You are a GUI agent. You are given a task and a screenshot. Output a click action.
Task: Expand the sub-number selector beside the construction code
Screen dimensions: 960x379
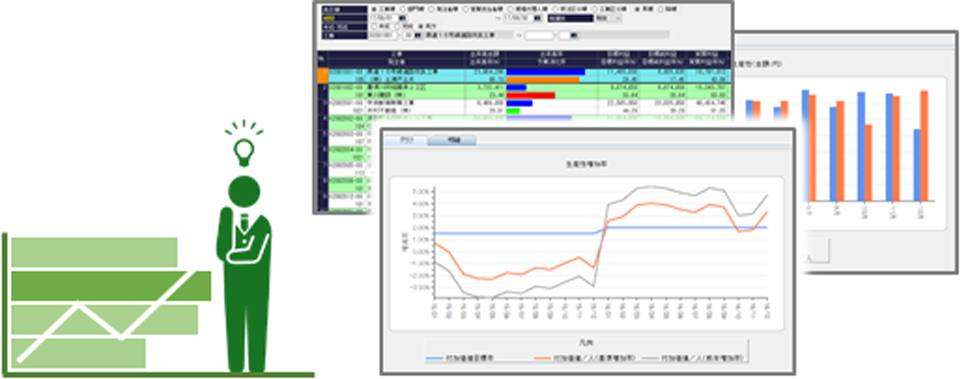tap(408, 35)
